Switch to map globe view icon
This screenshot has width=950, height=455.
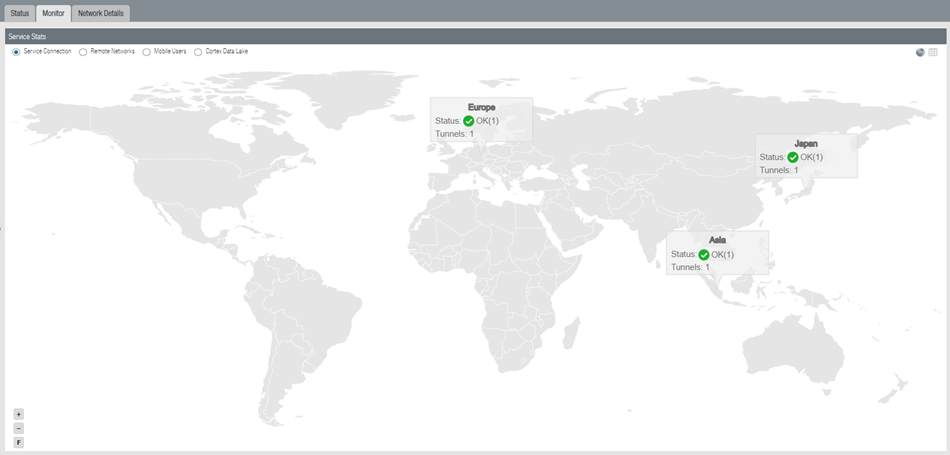click(x=920, y=52)
